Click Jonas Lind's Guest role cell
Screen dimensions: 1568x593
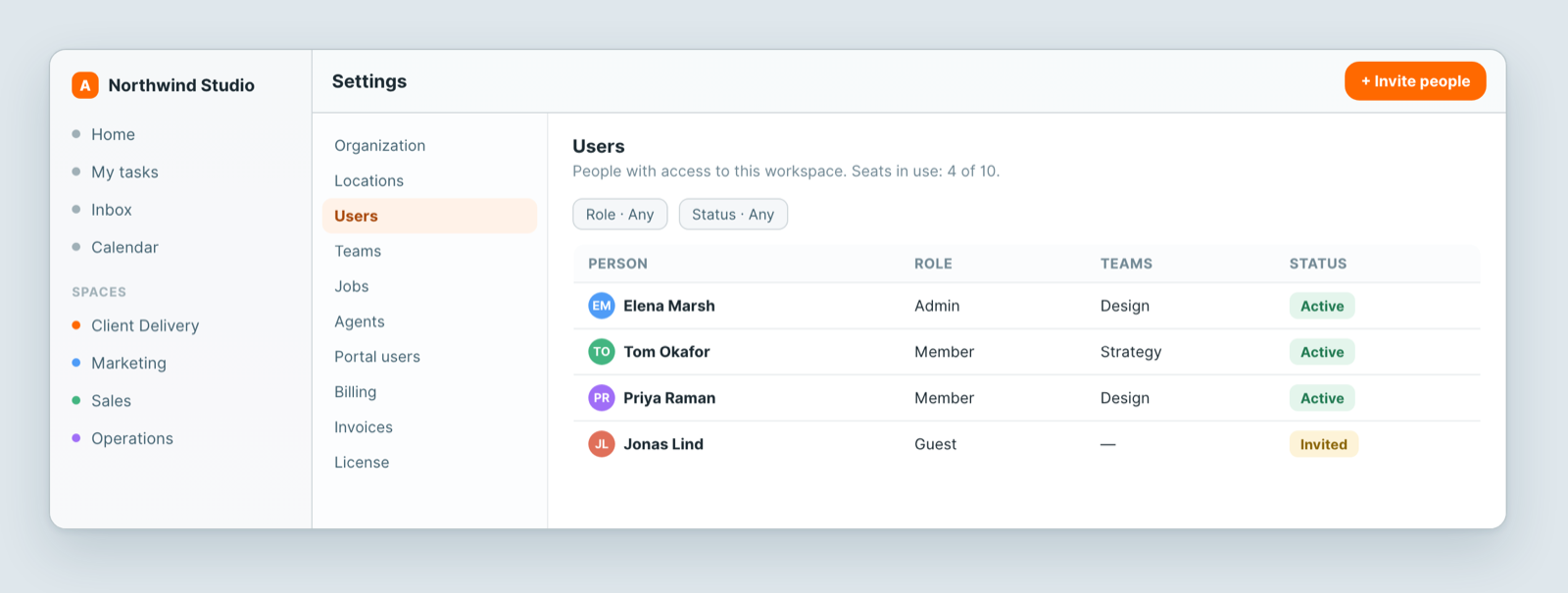pyautogui.click(x=935, y=444)
